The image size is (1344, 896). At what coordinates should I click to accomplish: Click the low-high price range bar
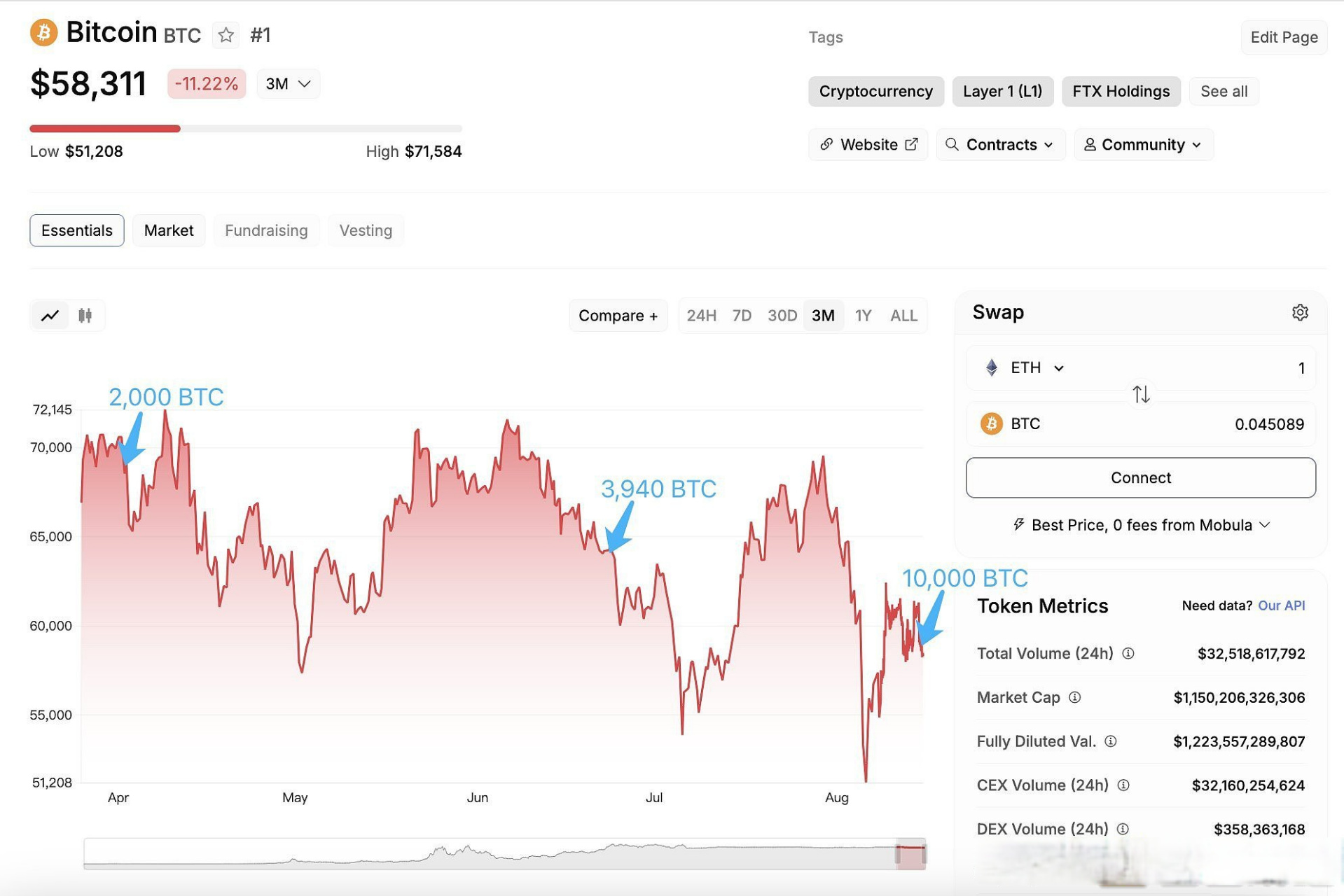point(246,129)
